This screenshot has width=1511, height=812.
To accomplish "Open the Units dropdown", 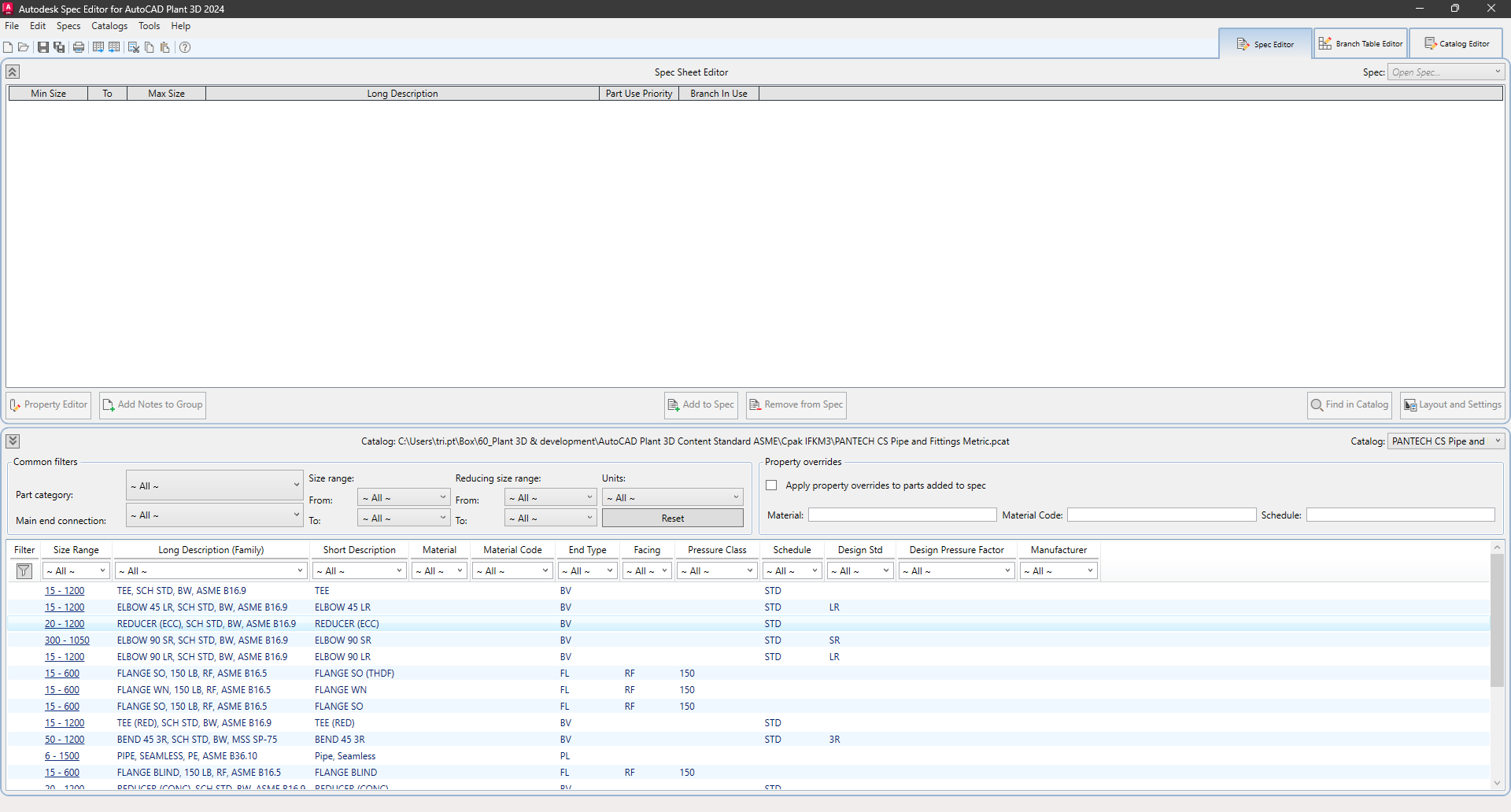I will click(673, 498).
